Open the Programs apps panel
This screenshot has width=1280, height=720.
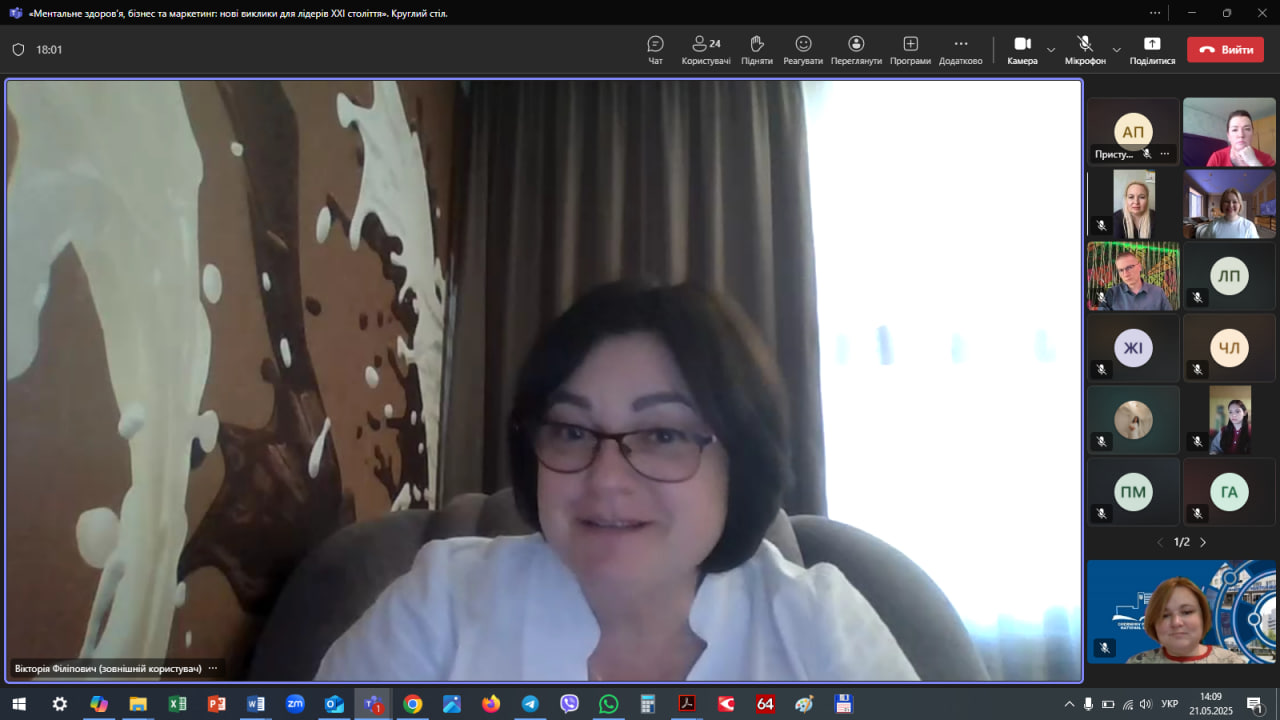[910, 50]
